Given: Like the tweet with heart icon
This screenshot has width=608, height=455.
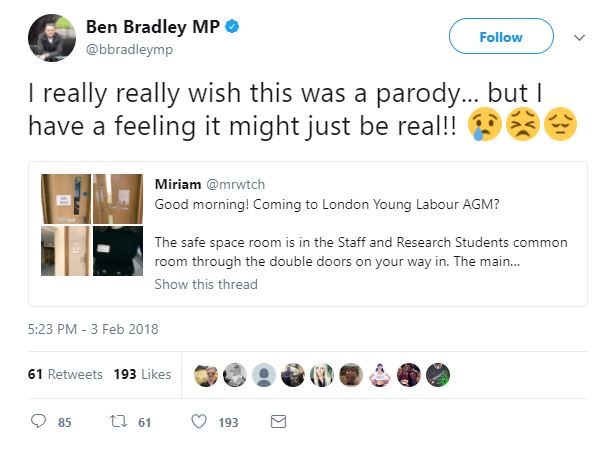Looking at the screenshot, I should pyautogui.click(x=198, y=422).
